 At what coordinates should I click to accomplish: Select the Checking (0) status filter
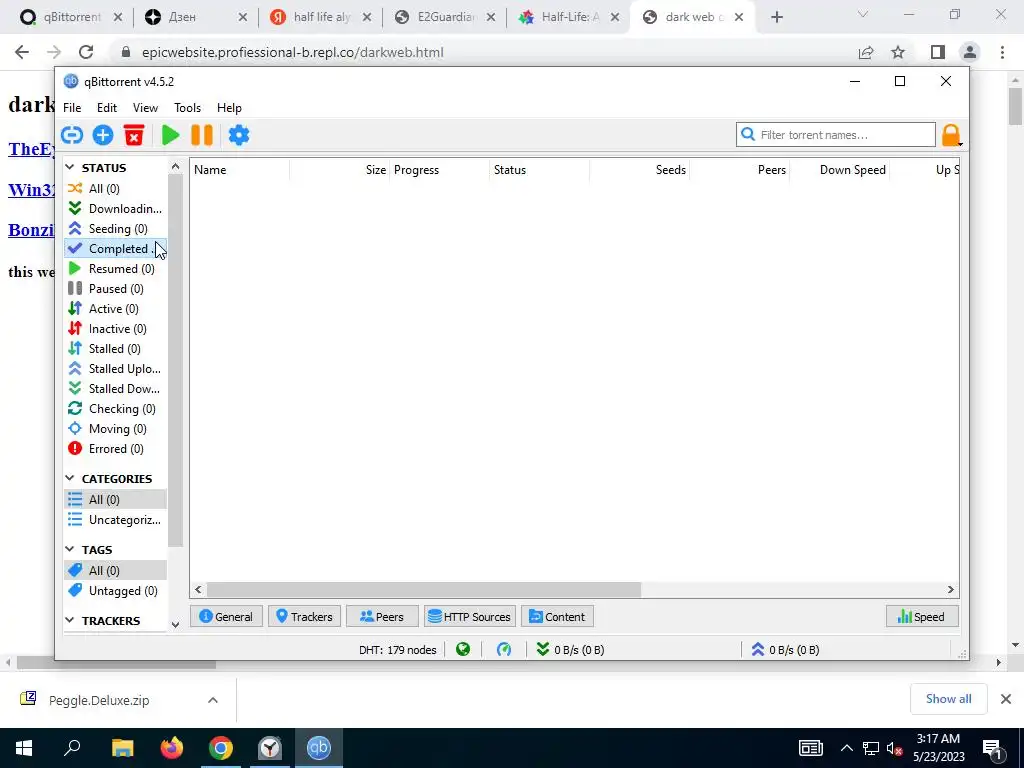[x=116, y=409]
